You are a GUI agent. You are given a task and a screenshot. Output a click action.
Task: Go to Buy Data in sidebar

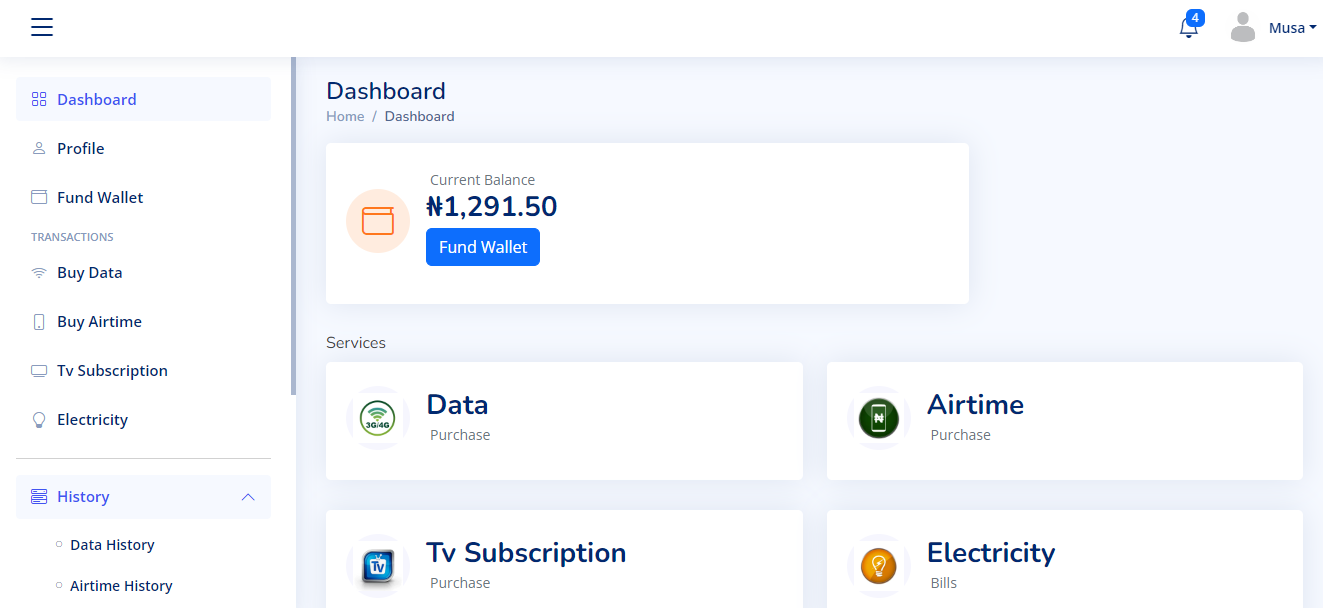tap(89, 272)
